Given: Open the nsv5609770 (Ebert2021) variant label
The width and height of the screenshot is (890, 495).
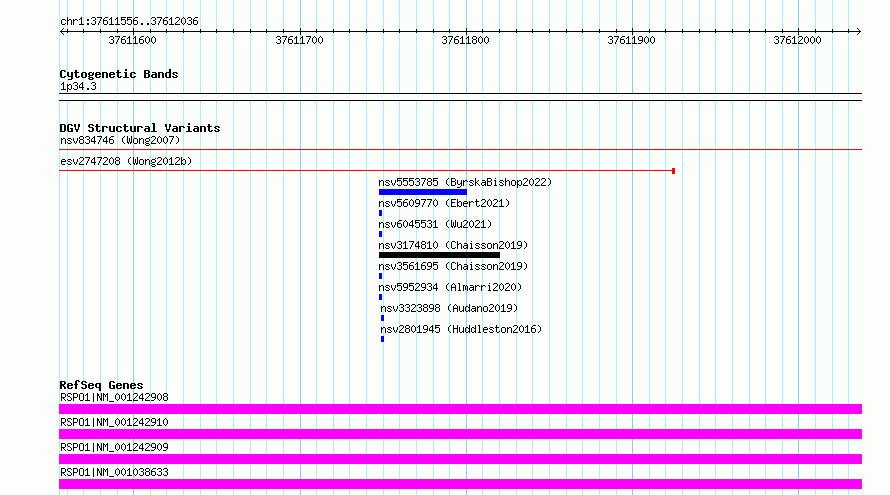Looking at the screenshot, I should [444, 203].
